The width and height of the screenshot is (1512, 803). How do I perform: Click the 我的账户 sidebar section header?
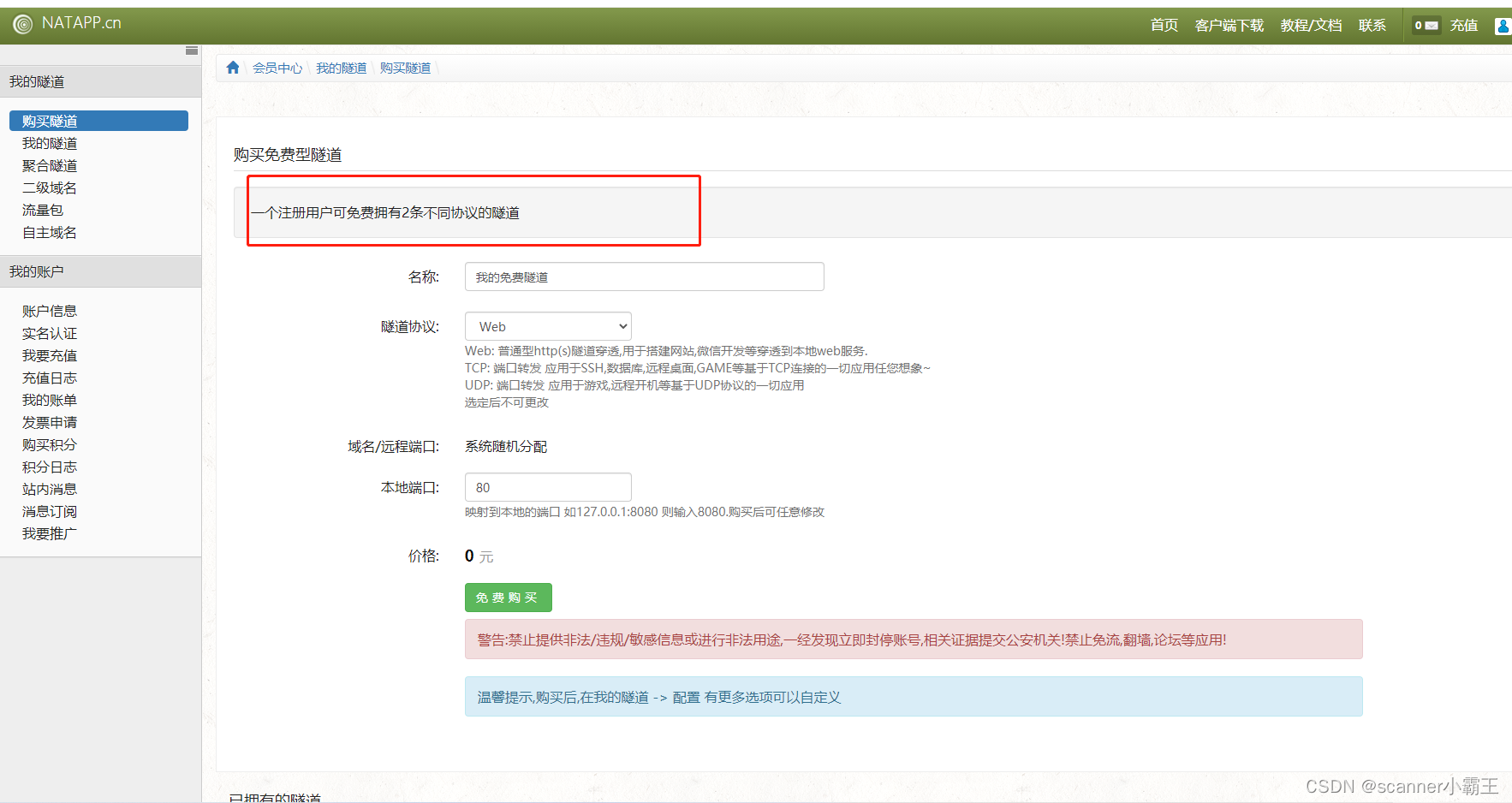[x=101, y=271]
